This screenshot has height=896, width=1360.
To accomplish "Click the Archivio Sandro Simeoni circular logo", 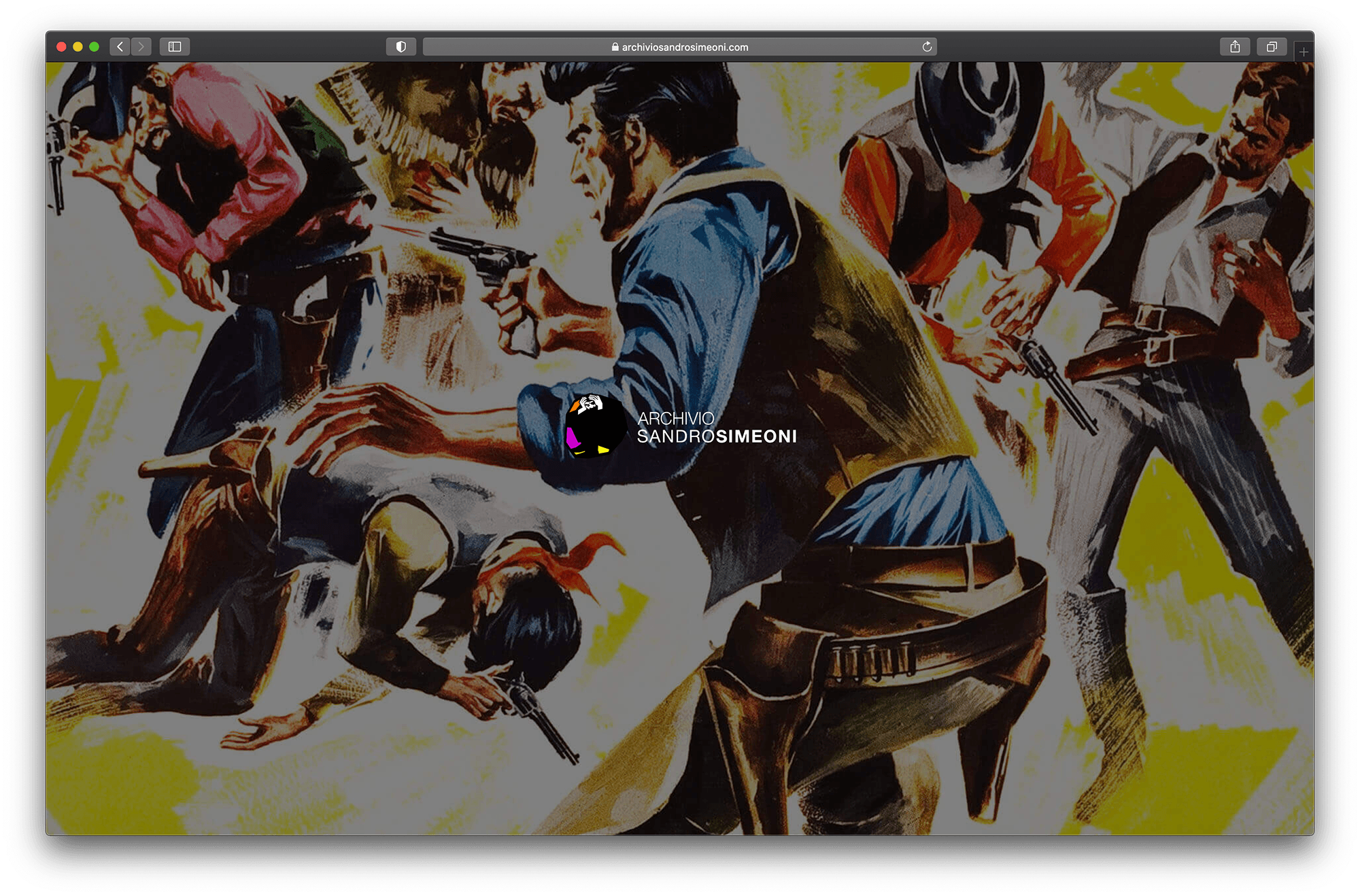I will tap(595, 426).
